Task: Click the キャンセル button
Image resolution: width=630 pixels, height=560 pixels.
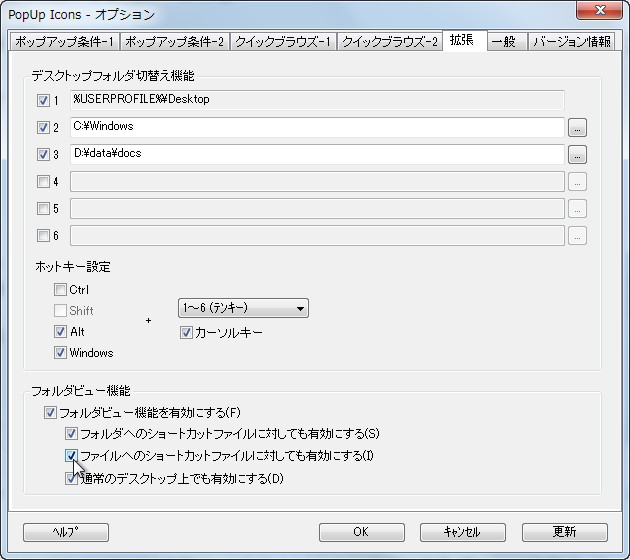Action: (x=462, y=532)
